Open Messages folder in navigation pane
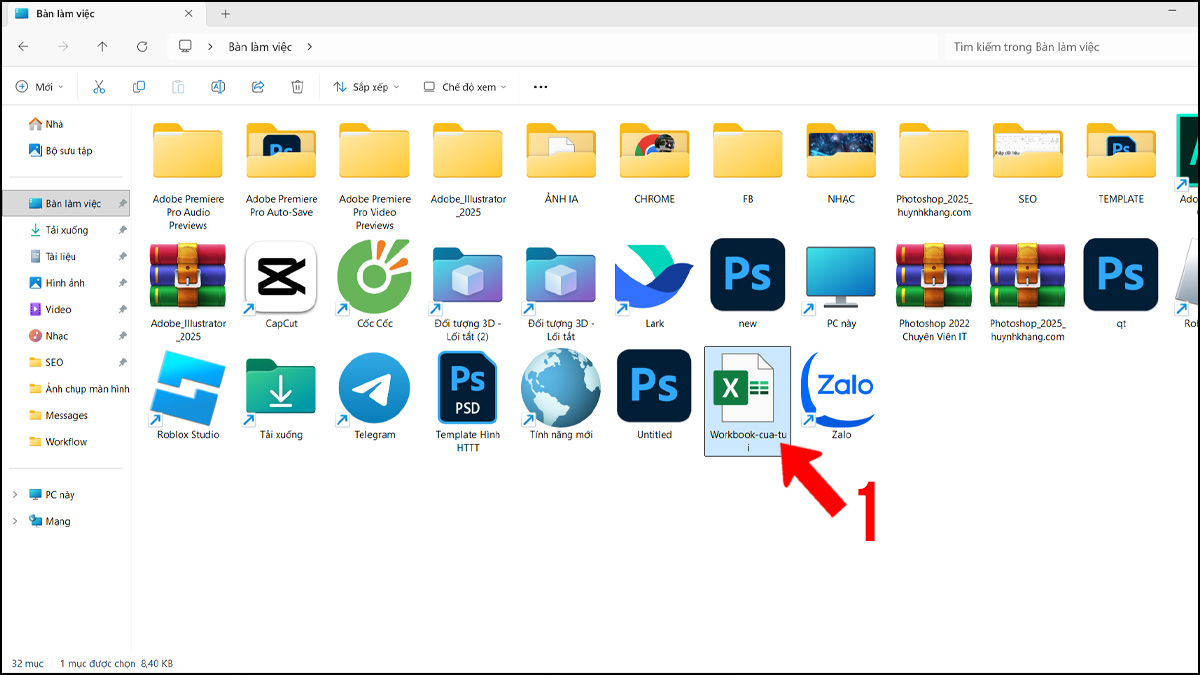This screenshot has width=1200, height=675. pos(58,415)
